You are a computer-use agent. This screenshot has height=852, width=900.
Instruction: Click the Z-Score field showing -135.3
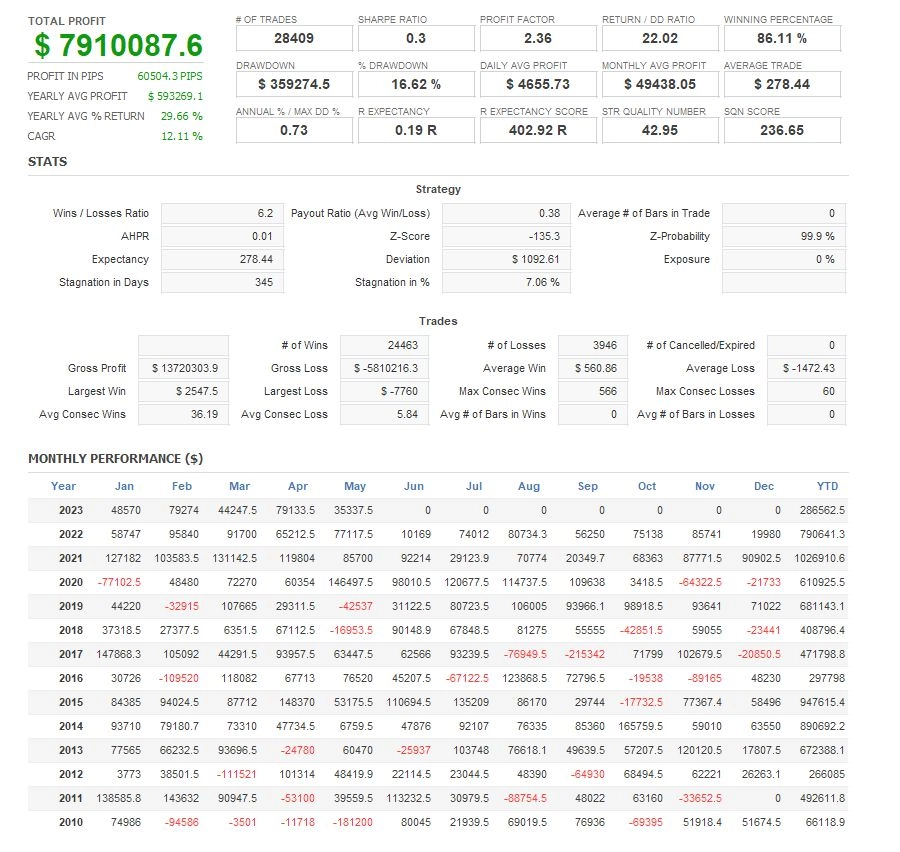[x=506, y=237]
